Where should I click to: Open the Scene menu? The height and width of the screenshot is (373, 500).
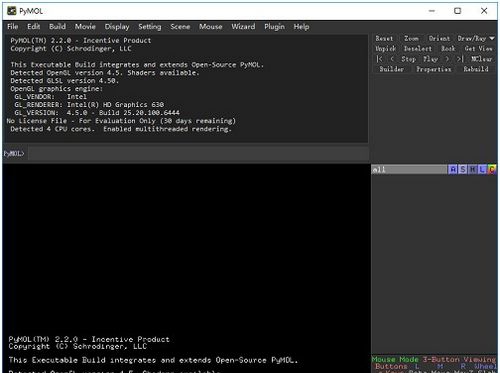[x=180, y=27]
